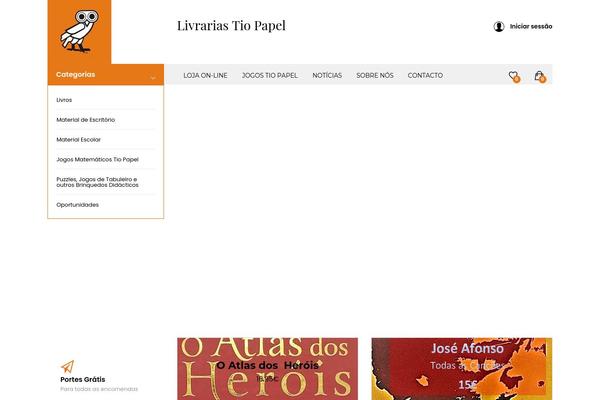Open the NOTÍCIAS page
600x400 pixels.
[x=327, y=75]
